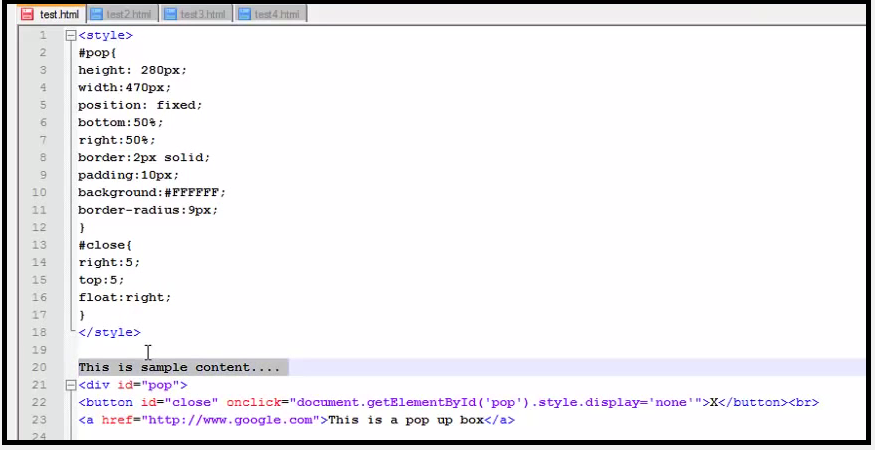875x450 pixels.
Task: Click the 'top:5;' line
Action: [101, 280]
